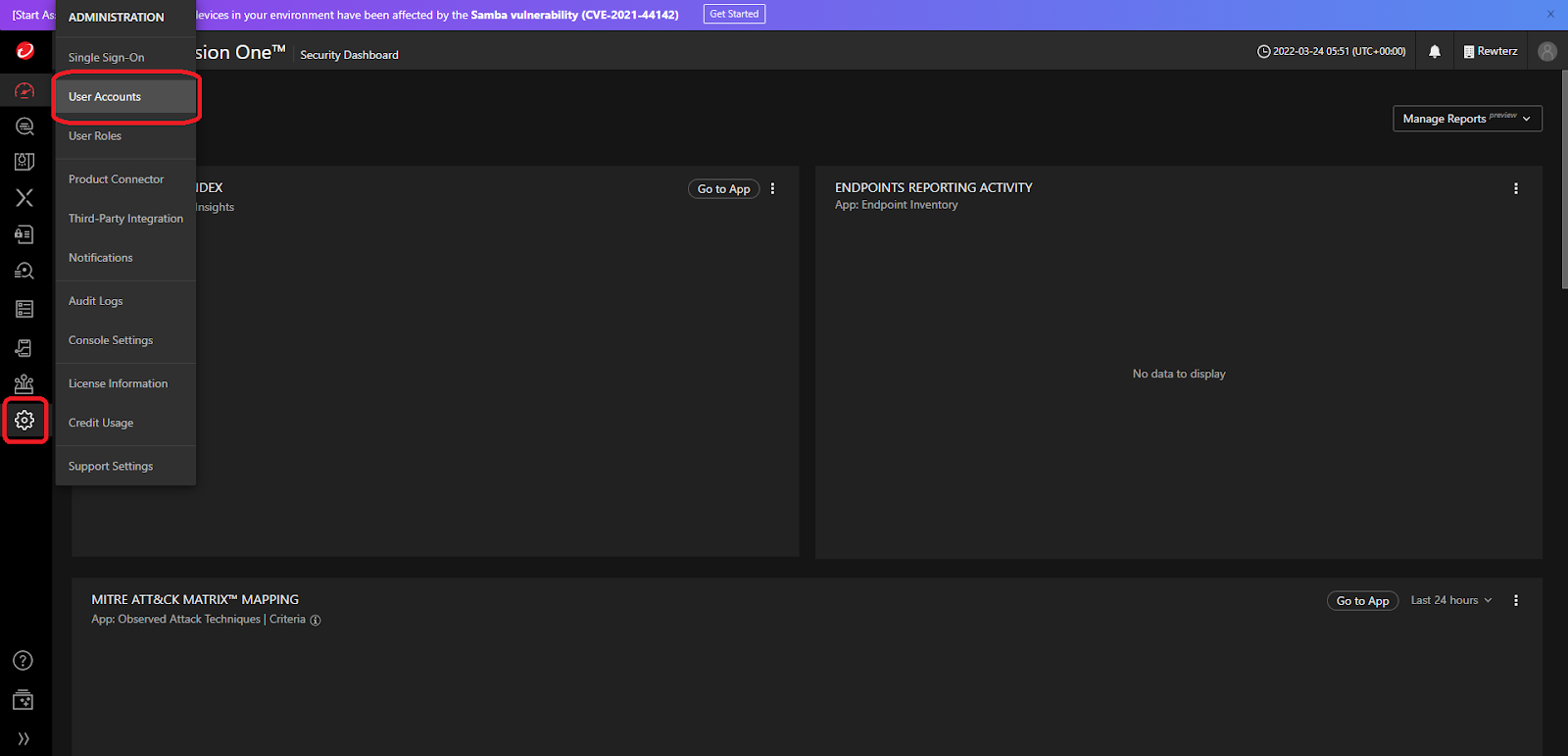Open MITRE ATT&CK Matrix kebab menu

1516,600
